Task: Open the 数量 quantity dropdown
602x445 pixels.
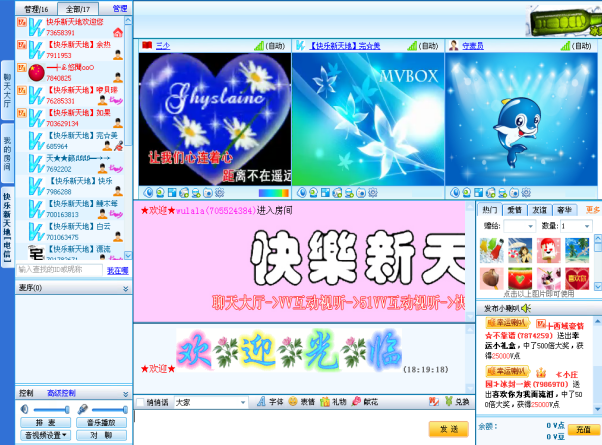Action: tap(576, 226)
